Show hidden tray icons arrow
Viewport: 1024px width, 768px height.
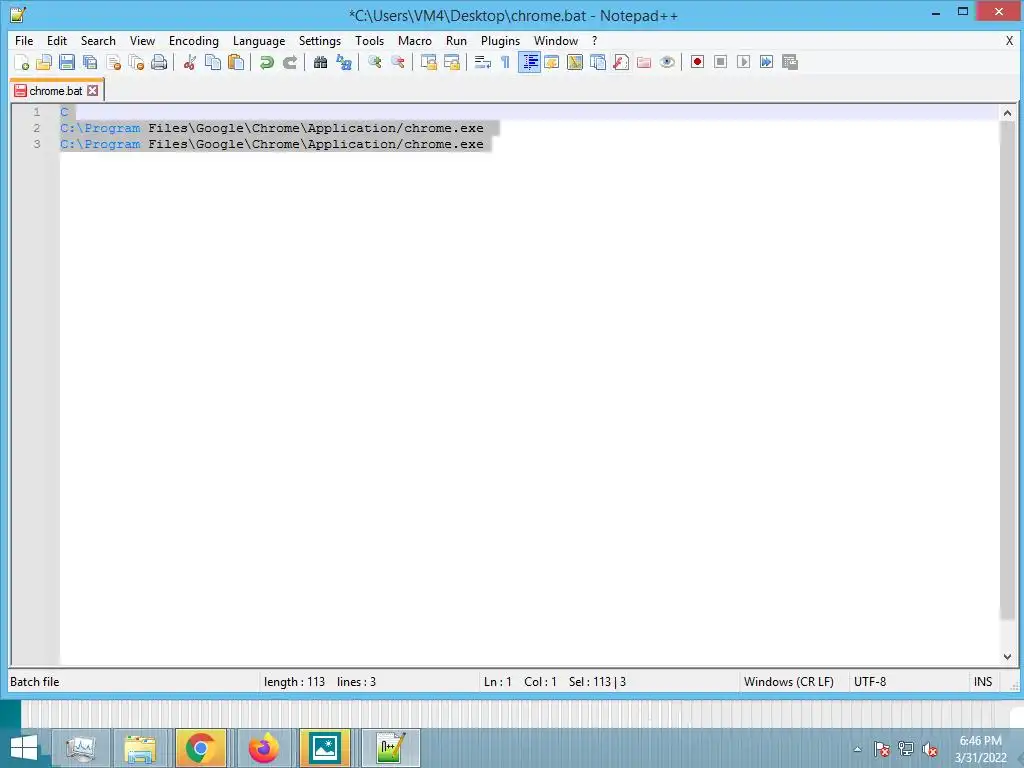coord(857,750)
